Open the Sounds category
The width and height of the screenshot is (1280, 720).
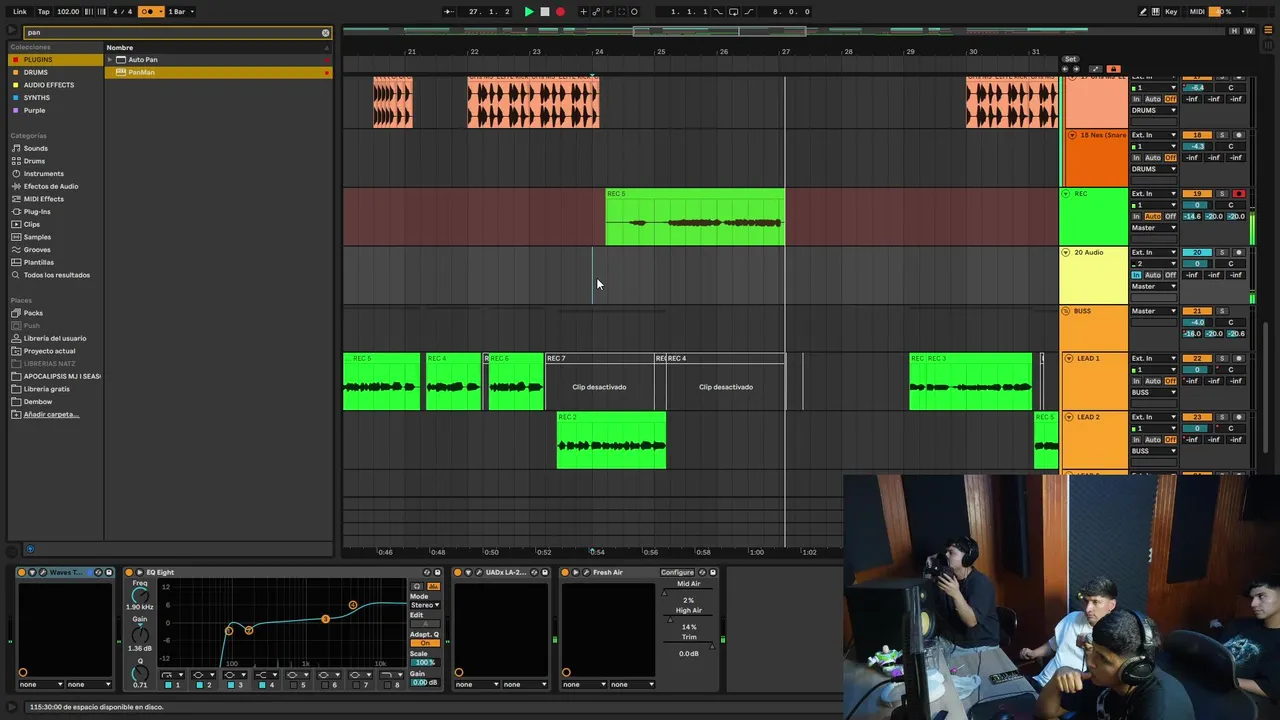(x=36, y=148)
